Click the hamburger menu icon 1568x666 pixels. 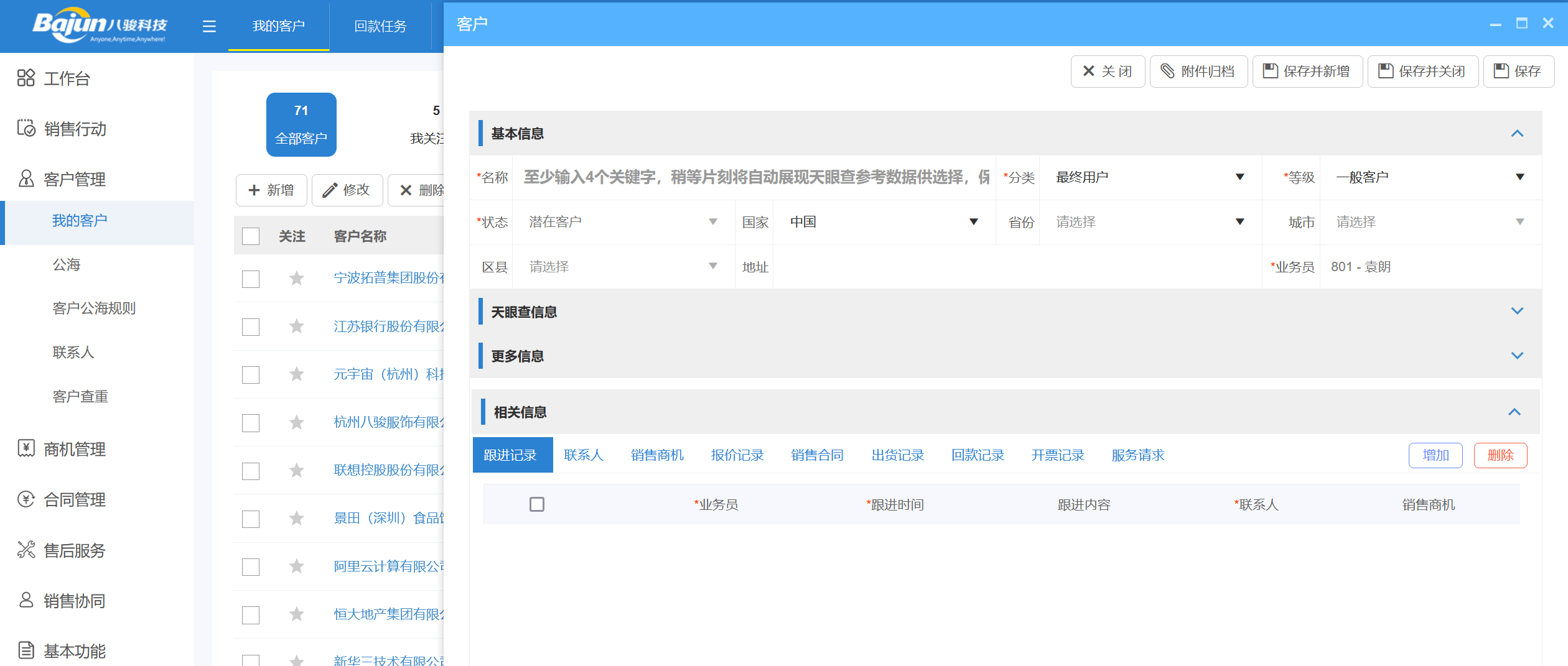pos(209,27)
